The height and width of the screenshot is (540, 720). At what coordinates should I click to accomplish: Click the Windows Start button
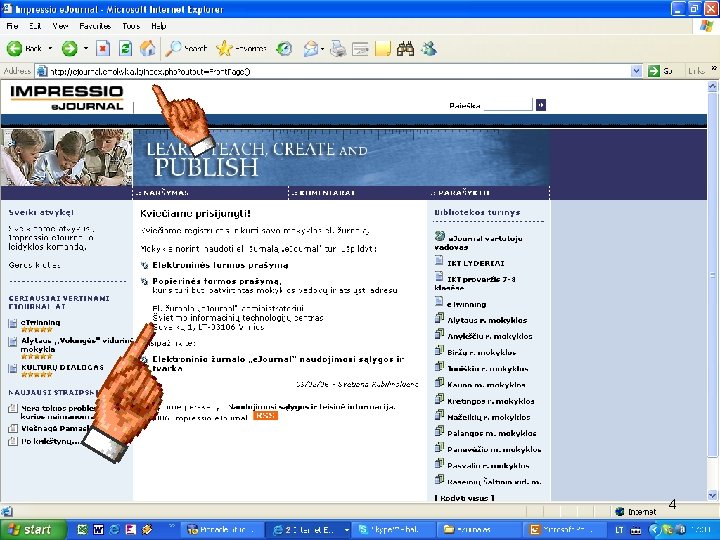point(33,530)
